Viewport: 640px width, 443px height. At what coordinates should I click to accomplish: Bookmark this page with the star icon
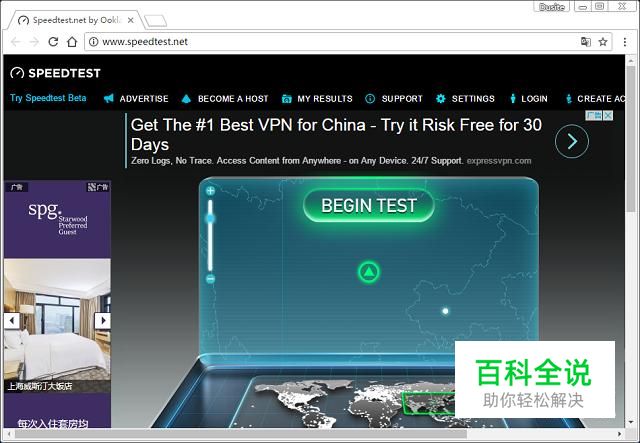(603, 42)
